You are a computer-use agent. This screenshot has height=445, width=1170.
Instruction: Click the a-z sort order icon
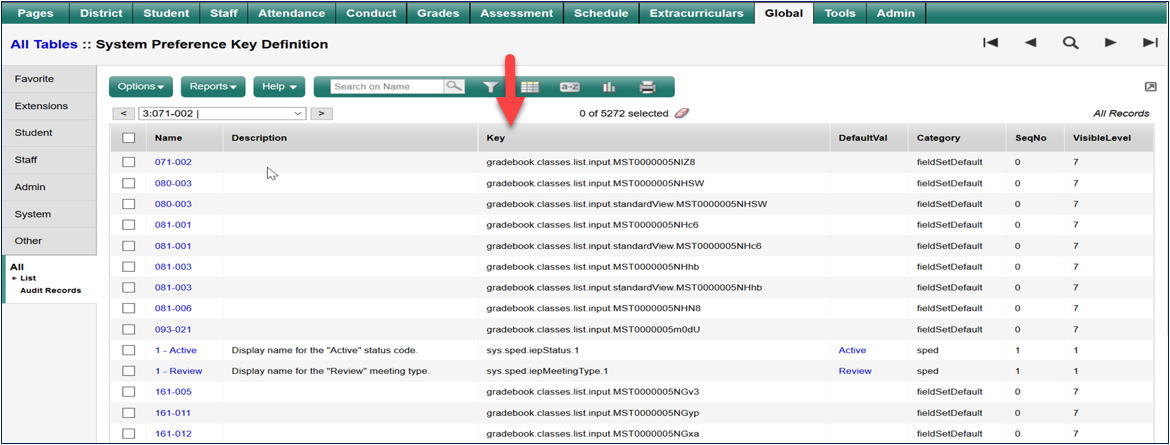click(x=570, y=87)
